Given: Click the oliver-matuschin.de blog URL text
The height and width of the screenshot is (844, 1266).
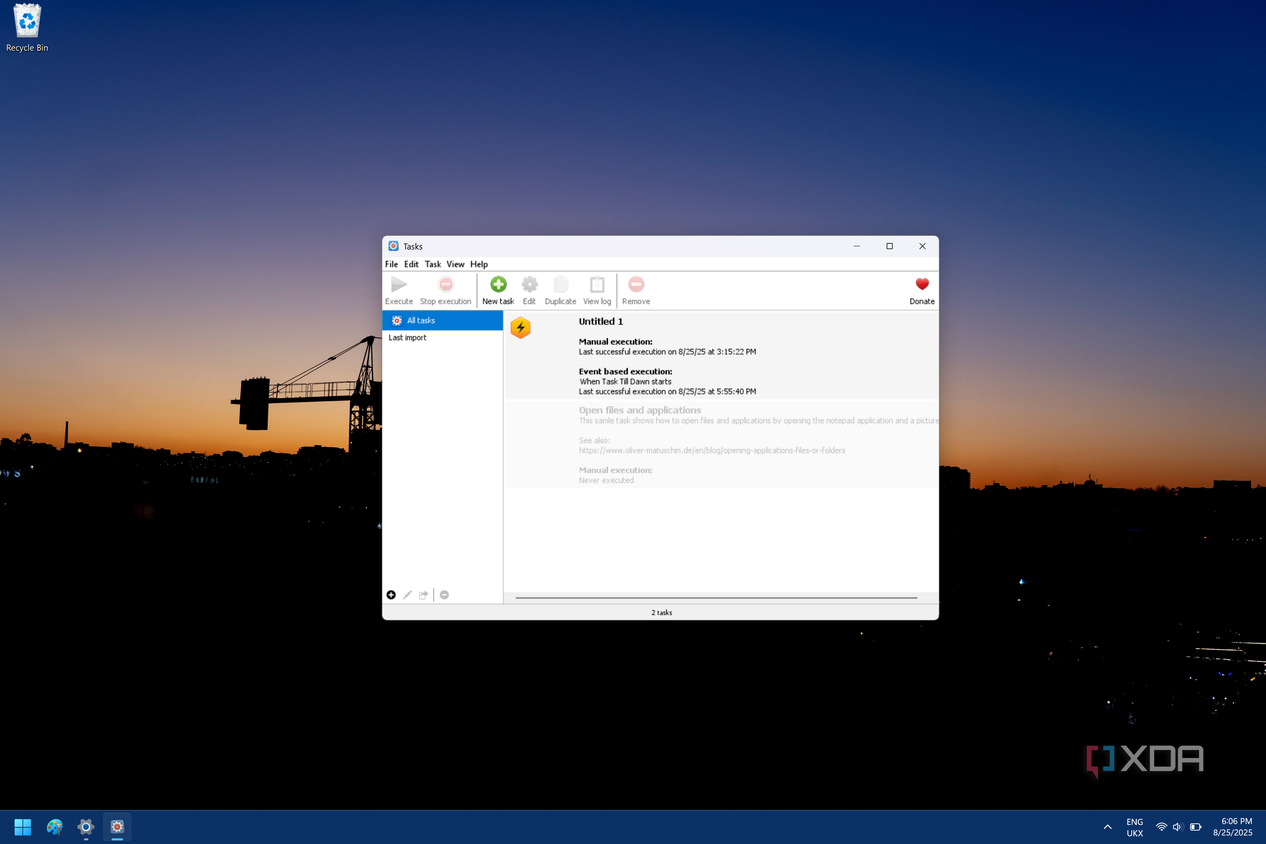Looking at the screenshot, I should (712, 451).
